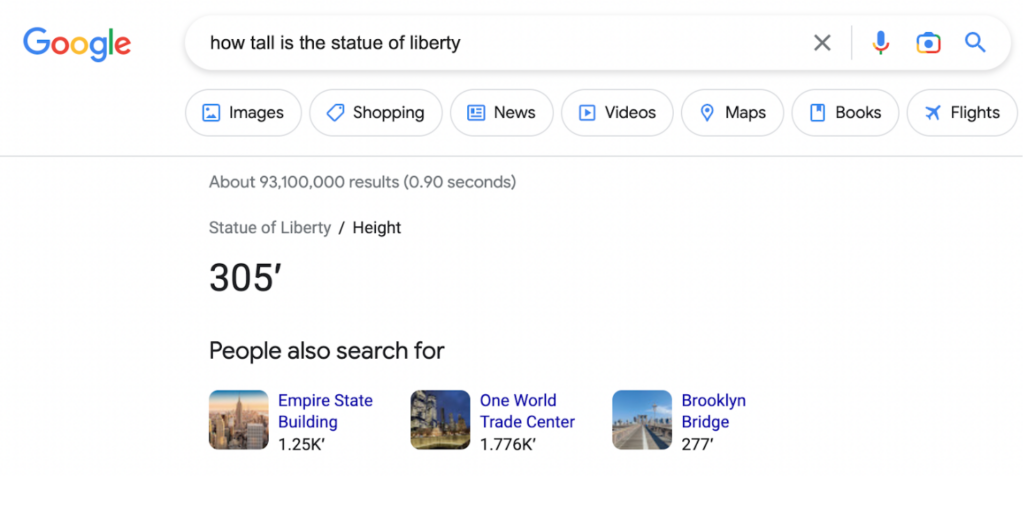The height and width of the screenshot is (522, 1024).
Task: Click in the search query field
Action: (500, 43)
